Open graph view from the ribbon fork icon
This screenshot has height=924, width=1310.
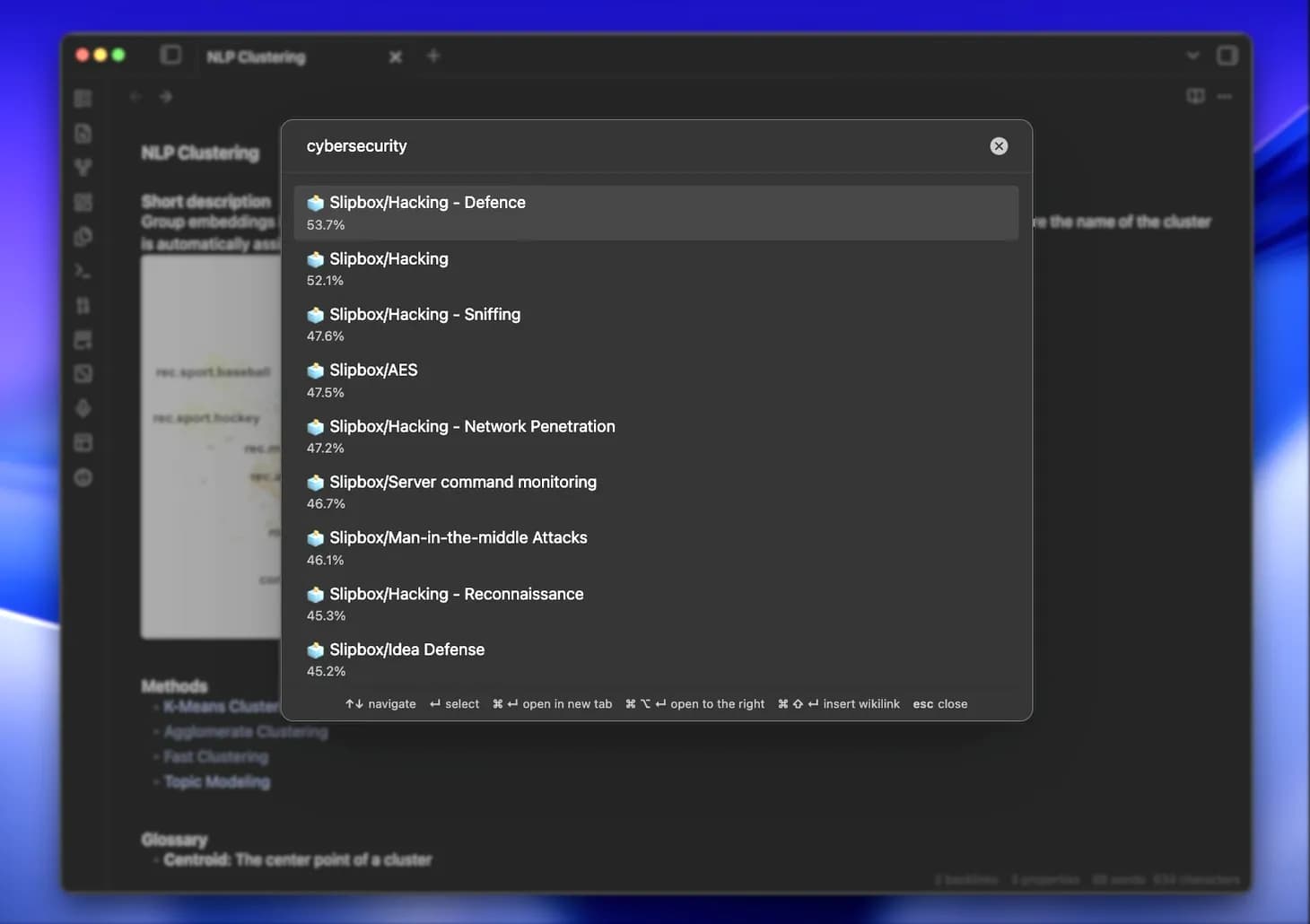point(83,168)
